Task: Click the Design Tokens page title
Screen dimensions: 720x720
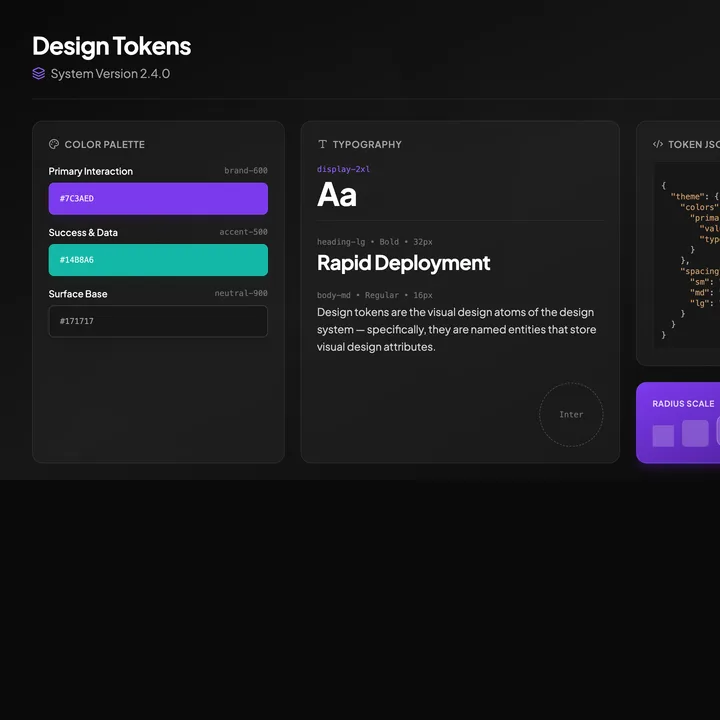Action: (x=112, y=46)
